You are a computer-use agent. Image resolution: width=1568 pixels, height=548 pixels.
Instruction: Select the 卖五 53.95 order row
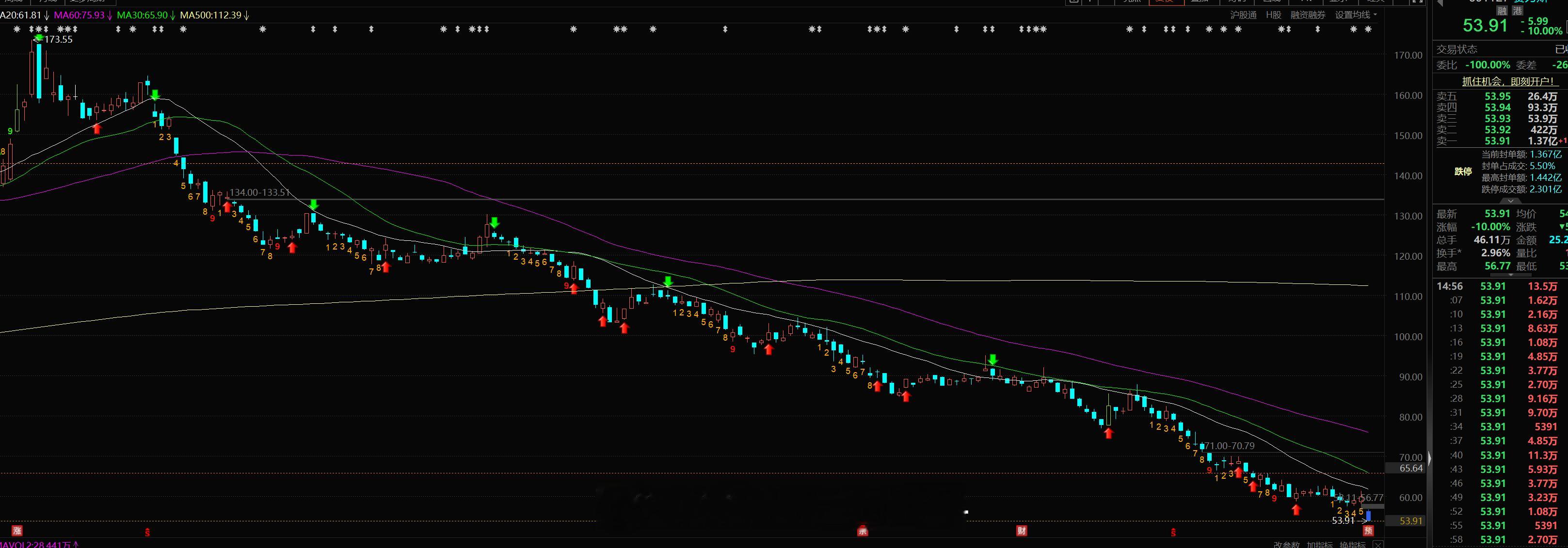tap(1501, 97)
